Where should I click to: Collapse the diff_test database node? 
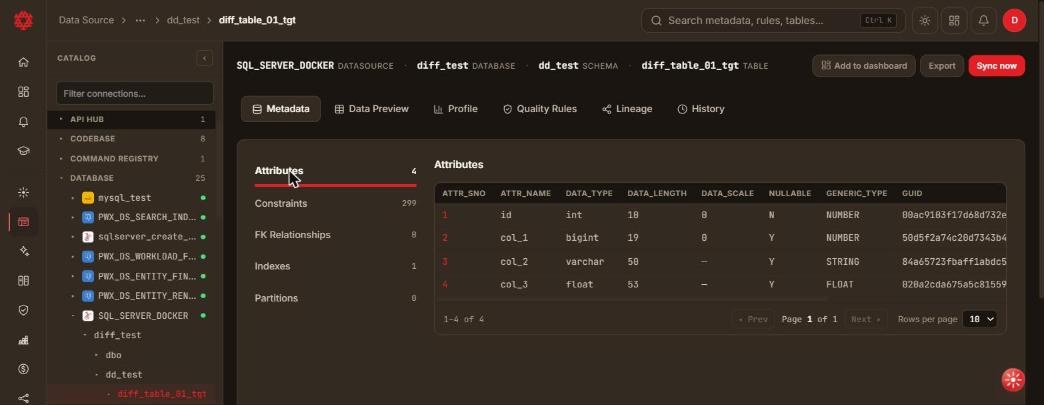85,335
